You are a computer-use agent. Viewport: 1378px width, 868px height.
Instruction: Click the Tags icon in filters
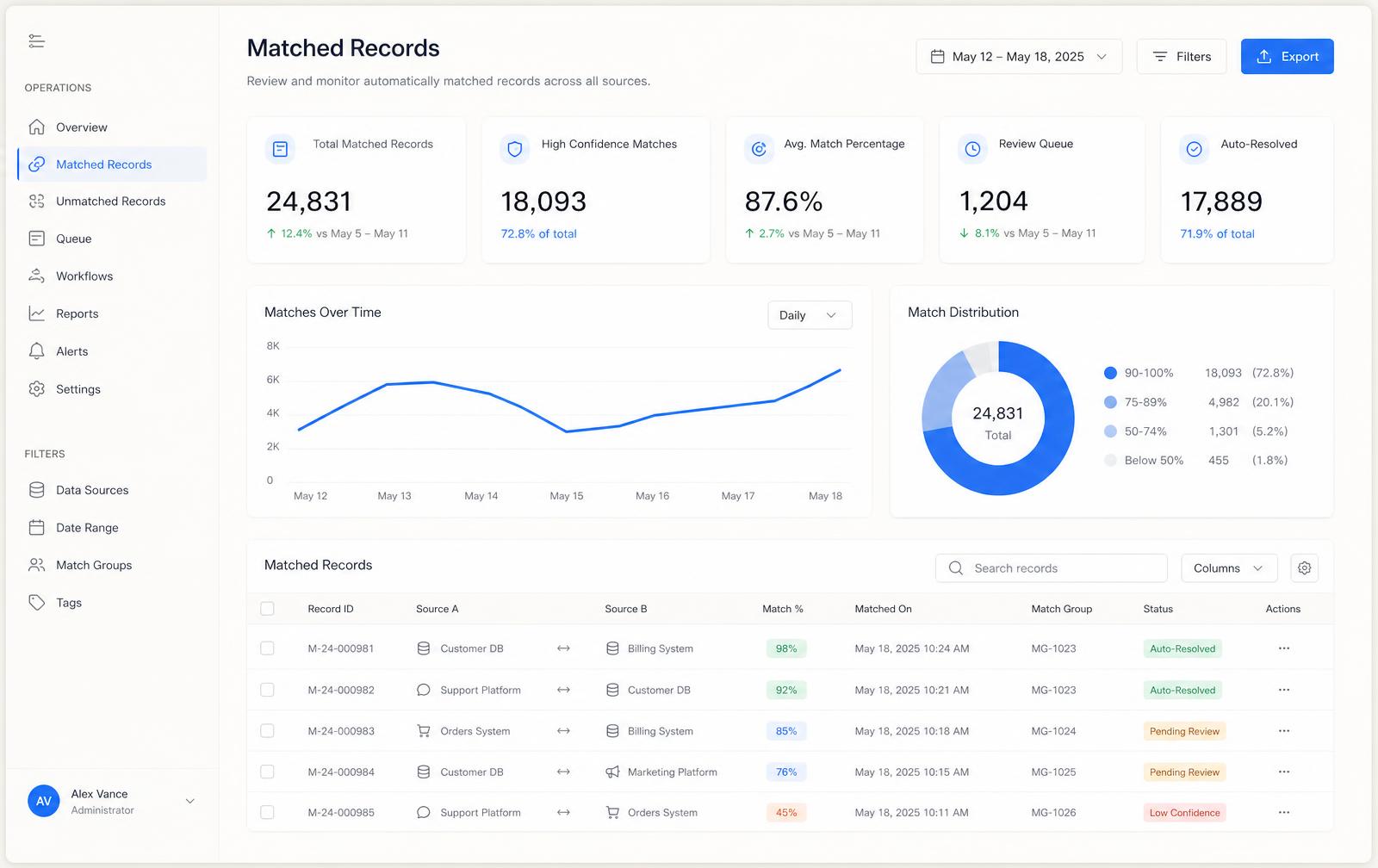tap(36, 603)
